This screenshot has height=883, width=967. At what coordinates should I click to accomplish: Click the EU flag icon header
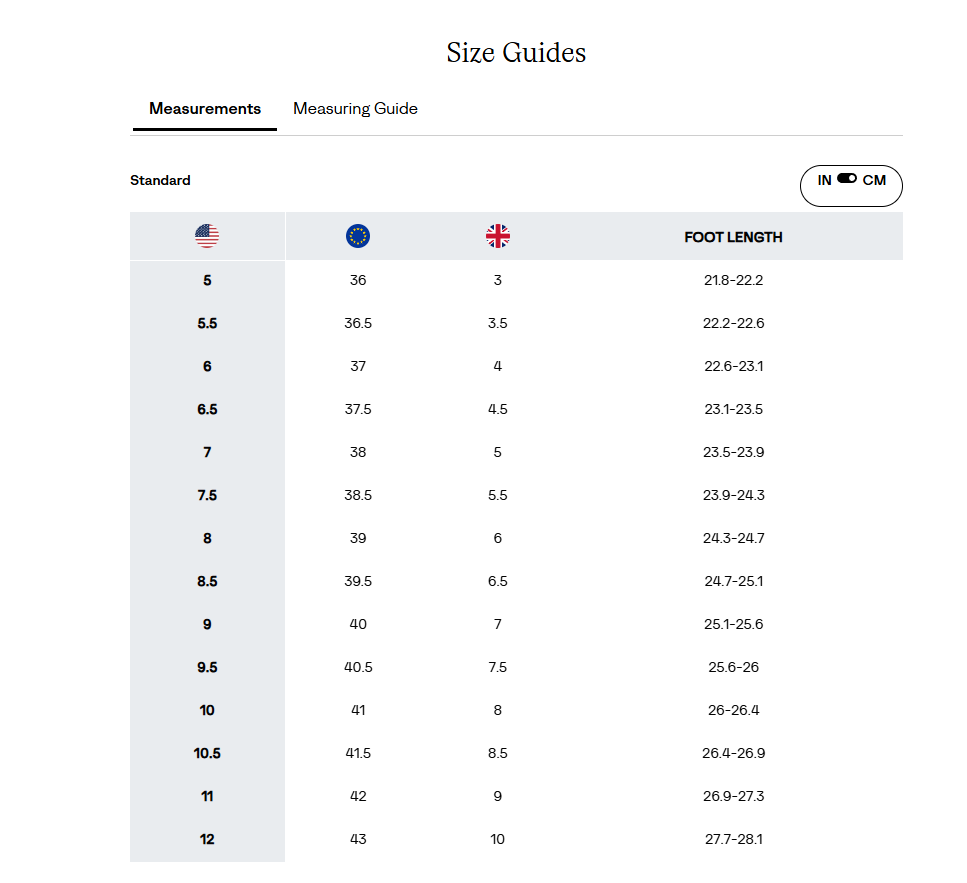(x=358, y=236)
